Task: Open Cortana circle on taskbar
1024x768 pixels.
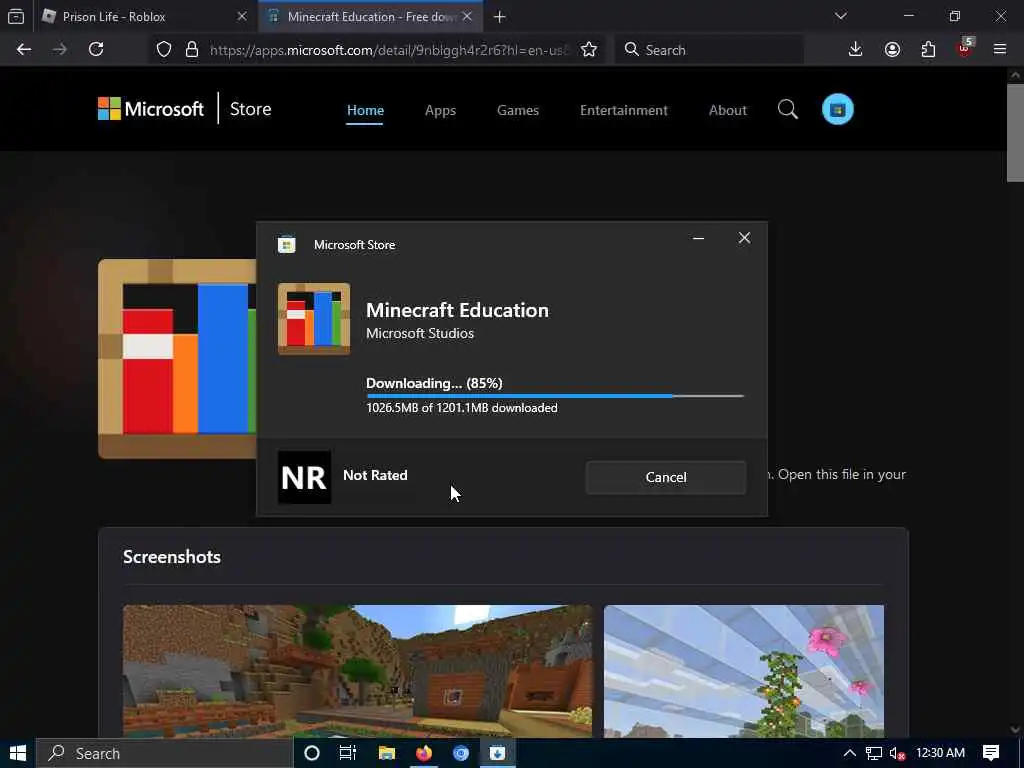Action: (x=312, y=754)
